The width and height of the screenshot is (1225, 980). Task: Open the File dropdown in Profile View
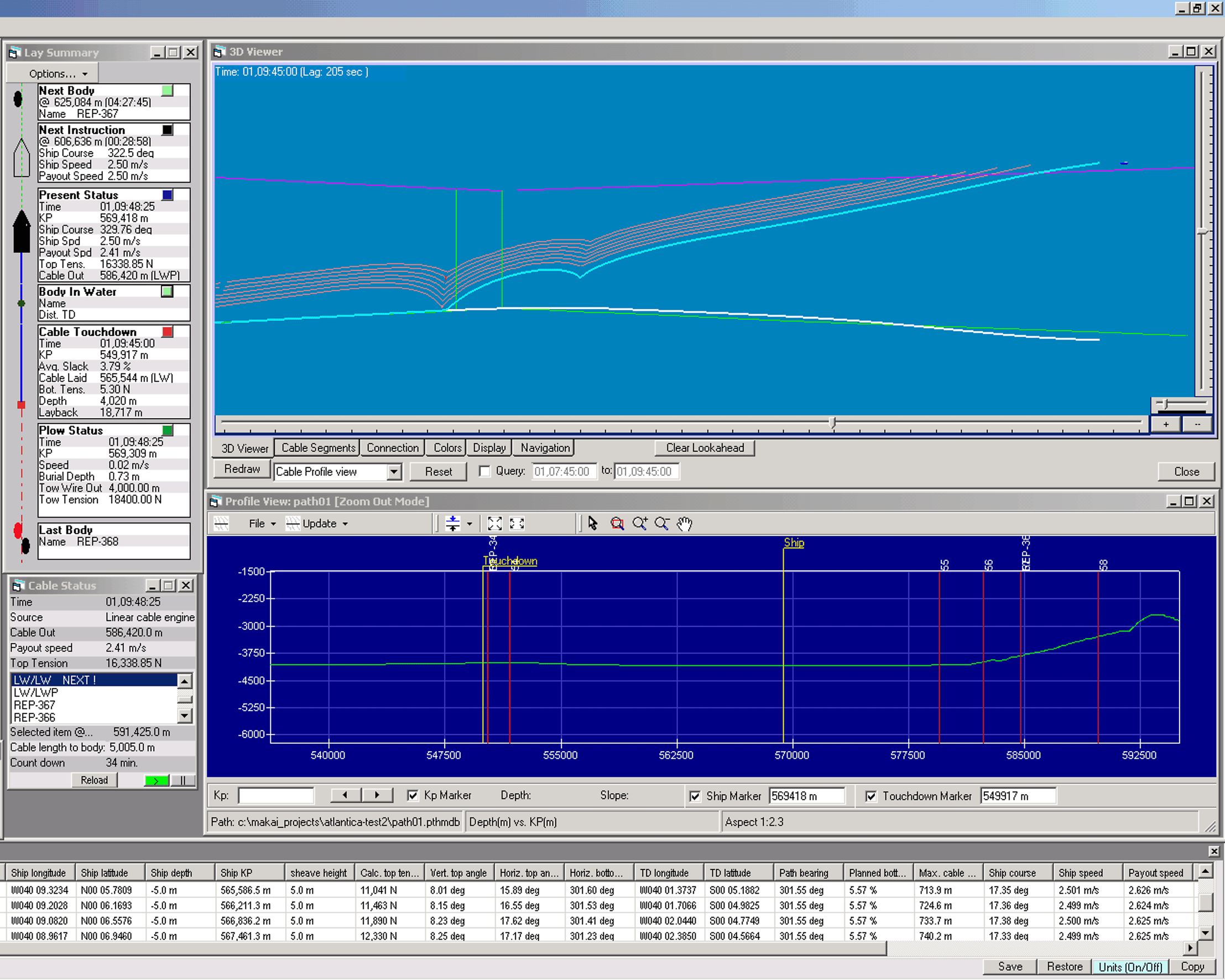262,524
